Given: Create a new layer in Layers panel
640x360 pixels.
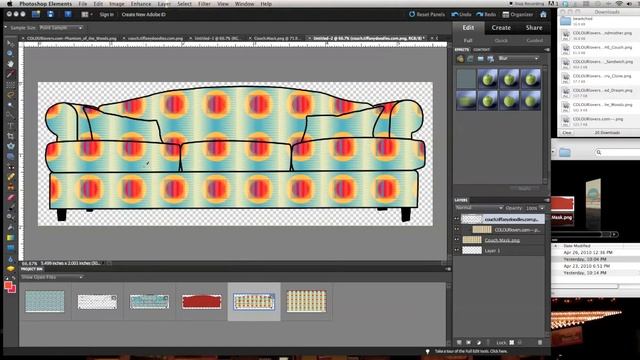Looking at the screenshot, I should [459, 342].
